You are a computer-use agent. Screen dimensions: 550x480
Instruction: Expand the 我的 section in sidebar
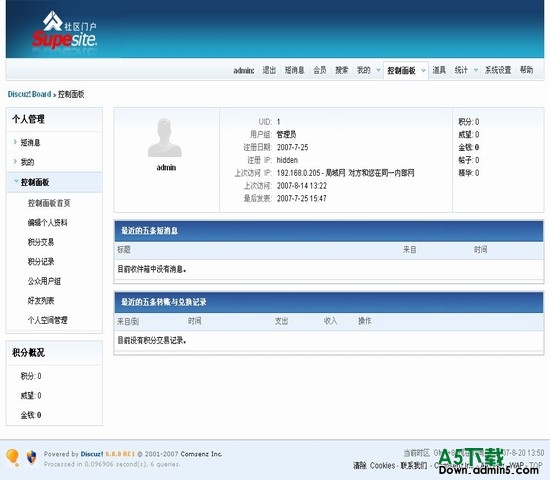(x=15, y=161)
